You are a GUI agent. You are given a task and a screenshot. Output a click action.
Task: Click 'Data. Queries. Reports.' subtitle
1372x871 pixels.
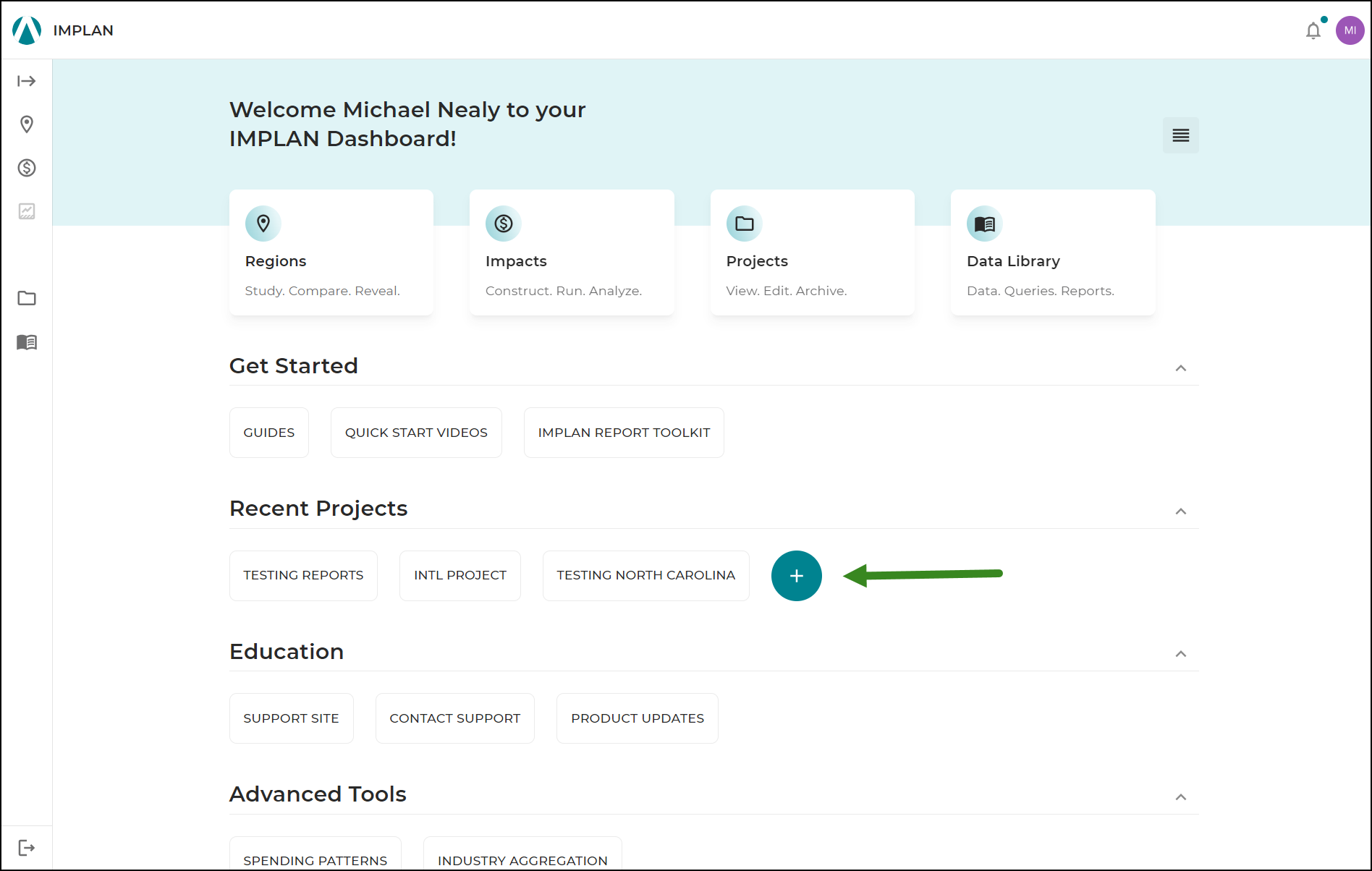pyautogui.click(x=1041, y=291)
